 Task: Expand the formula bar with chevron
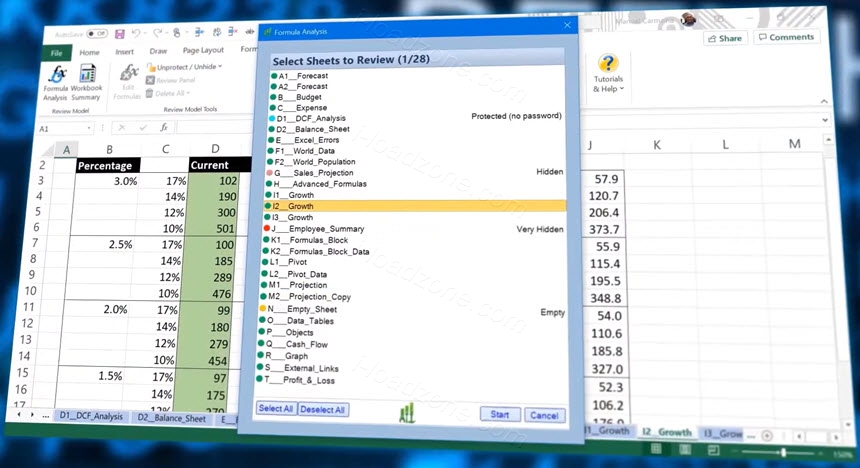pyautogui.click(x=825, y=120)
